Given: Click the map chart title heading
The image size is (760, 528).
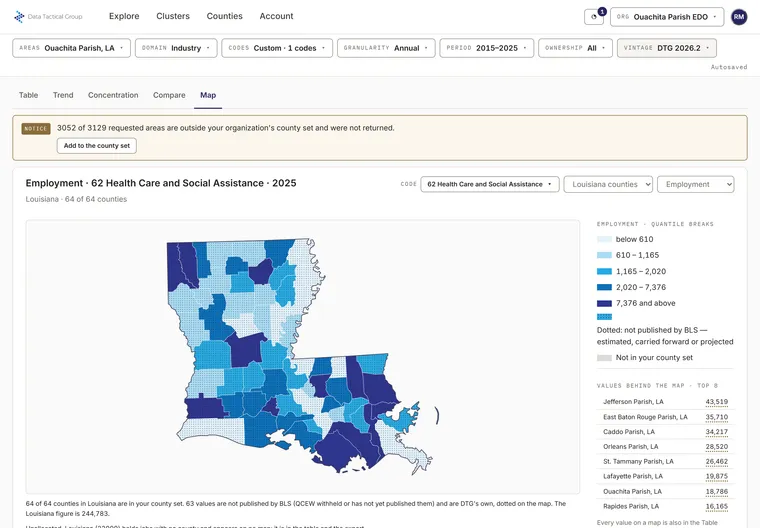Looking at the screenshot, I should 161,183.
